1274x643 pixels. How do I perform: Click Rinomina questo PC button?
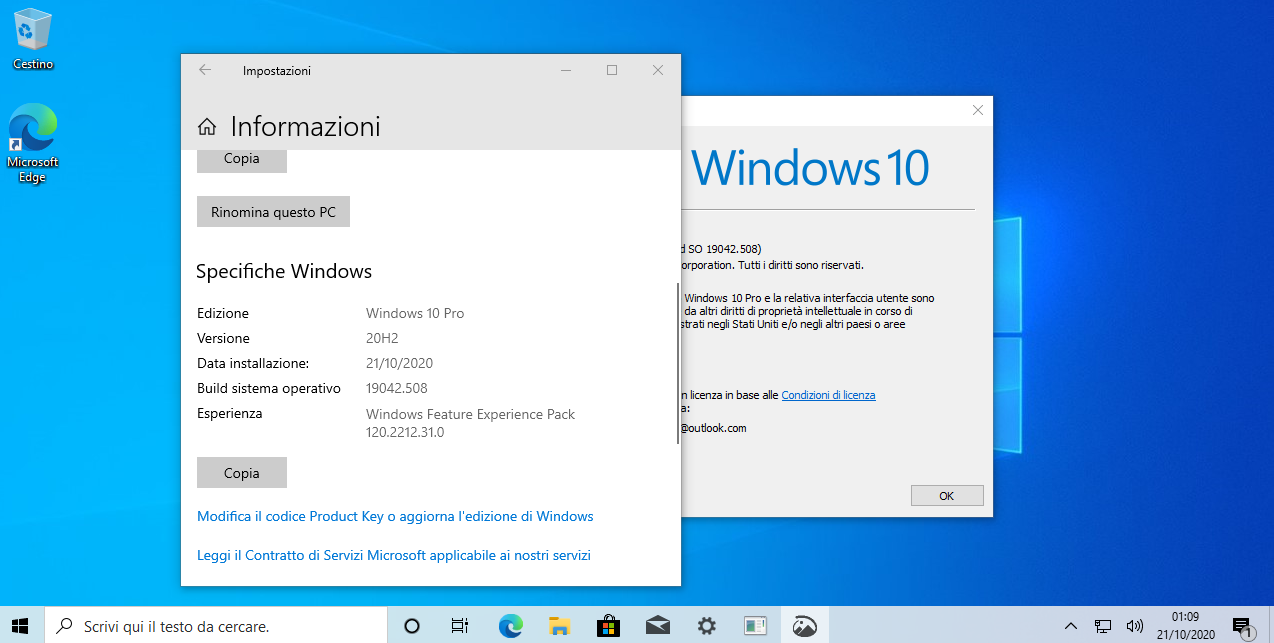click(273, 212)
